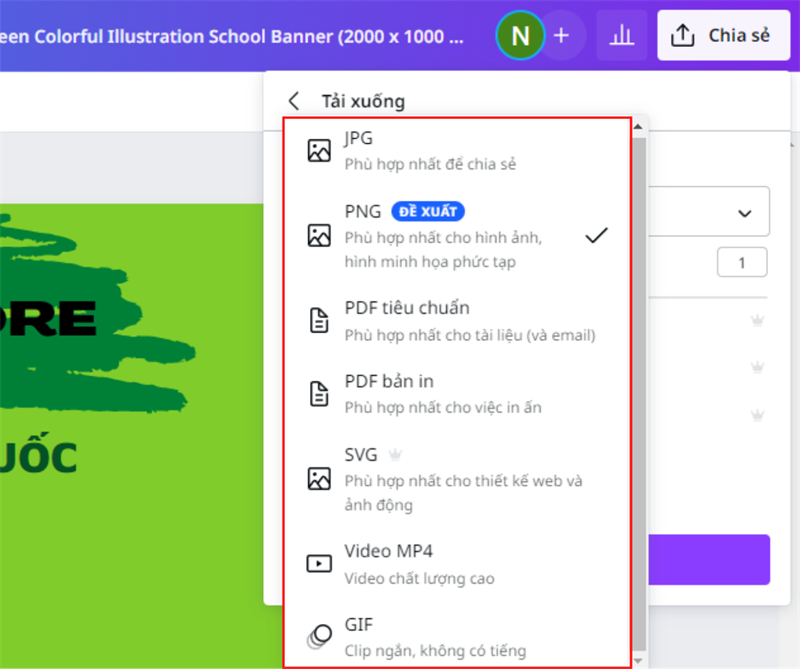The width and height of the screenshot is (800, 669).
Task: Click the checkmark beside PNG option
Action: click(597, 236)
